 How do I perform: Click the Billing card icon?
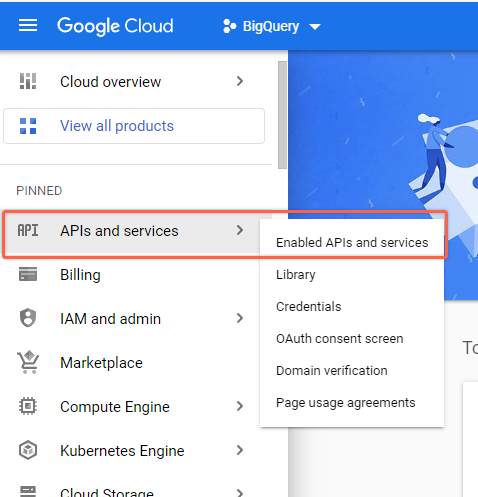point(28,274)
